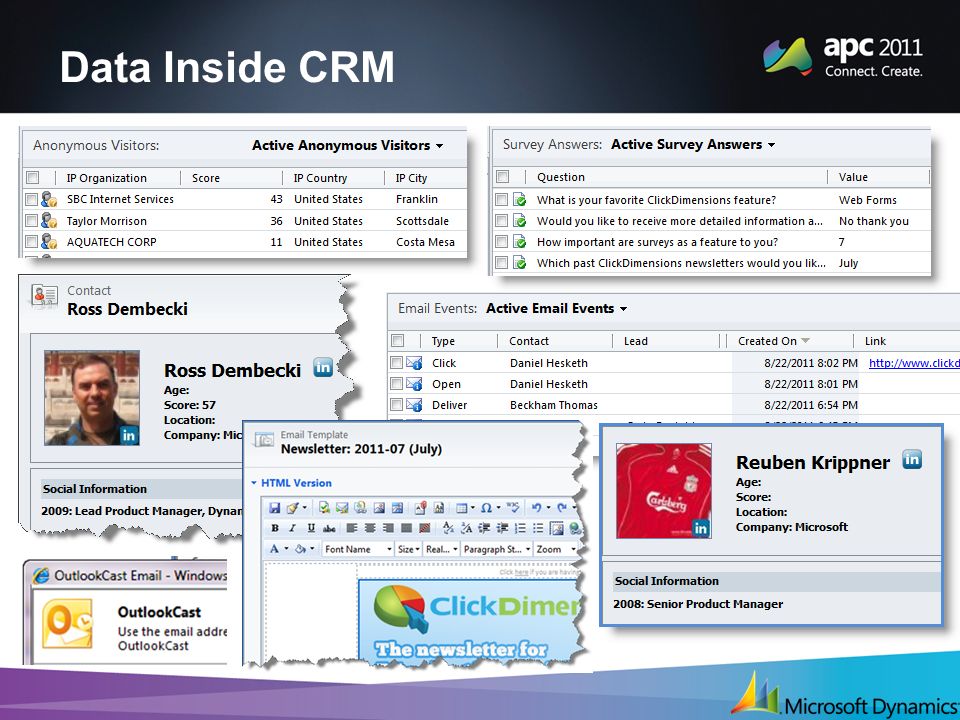Select the format painter brush icon

tap(293, 508)
